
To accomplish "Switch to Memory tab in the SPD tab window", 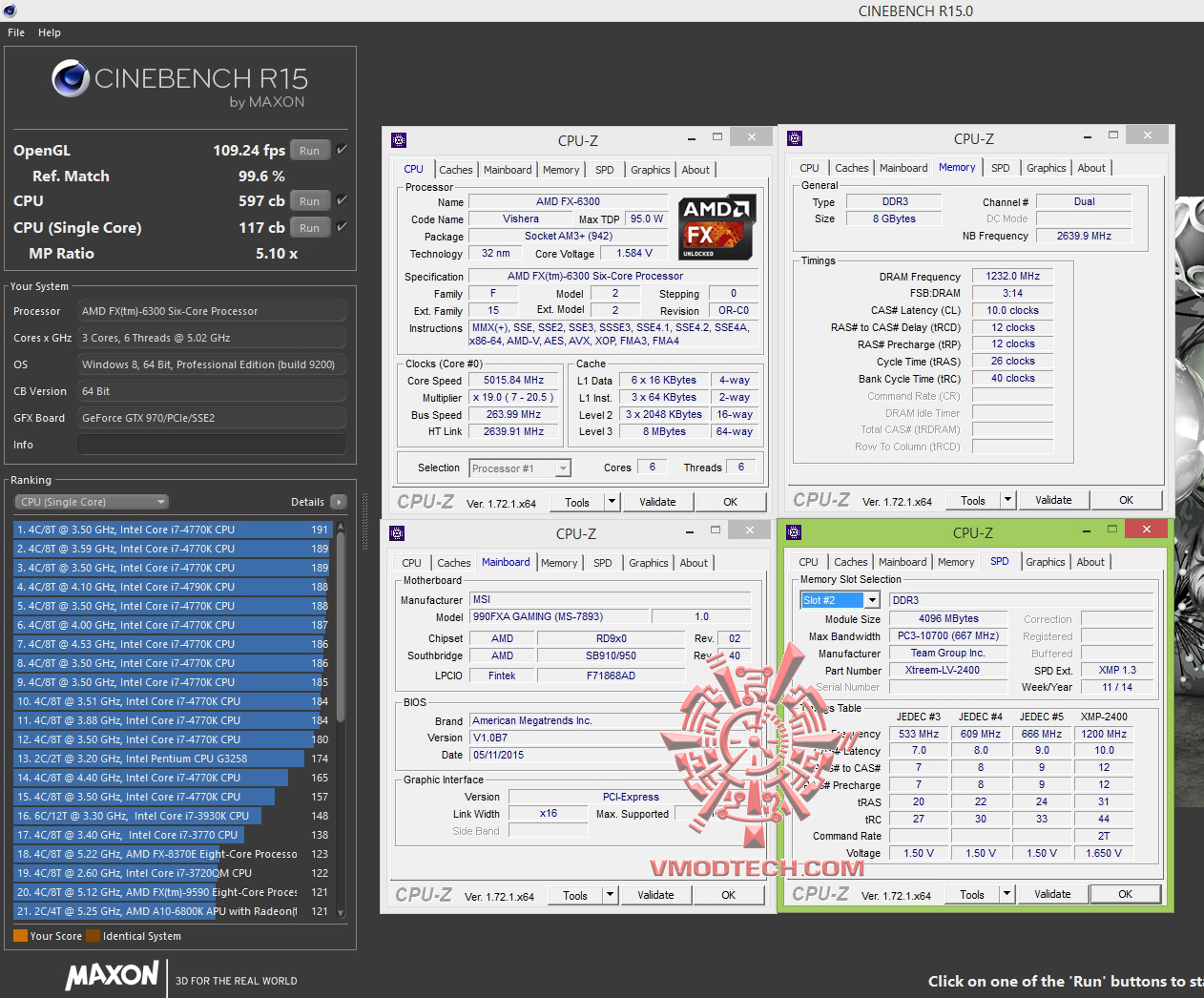I will click(956, 562).
